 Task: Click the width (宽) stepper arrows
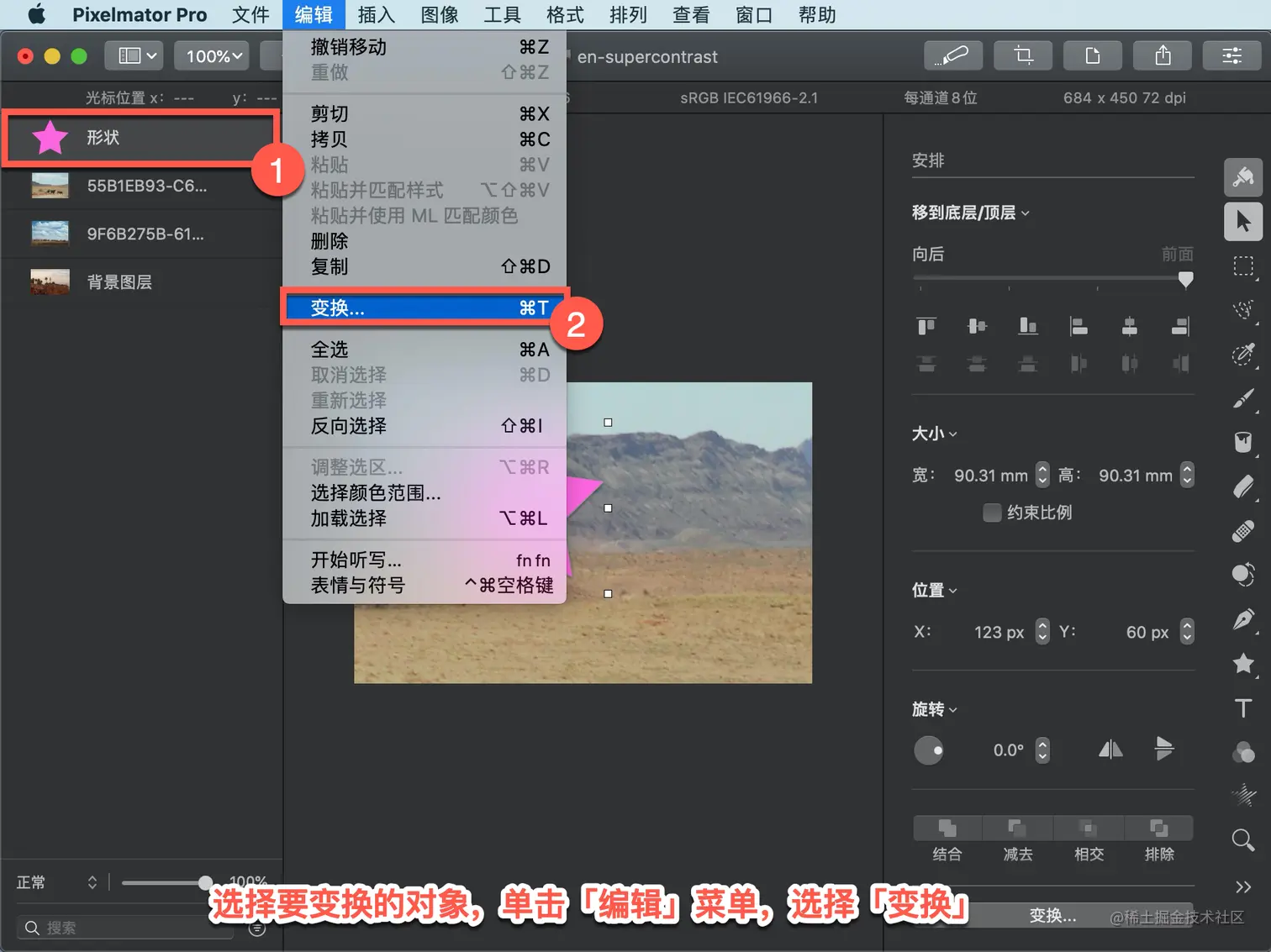pos(1042,475)
